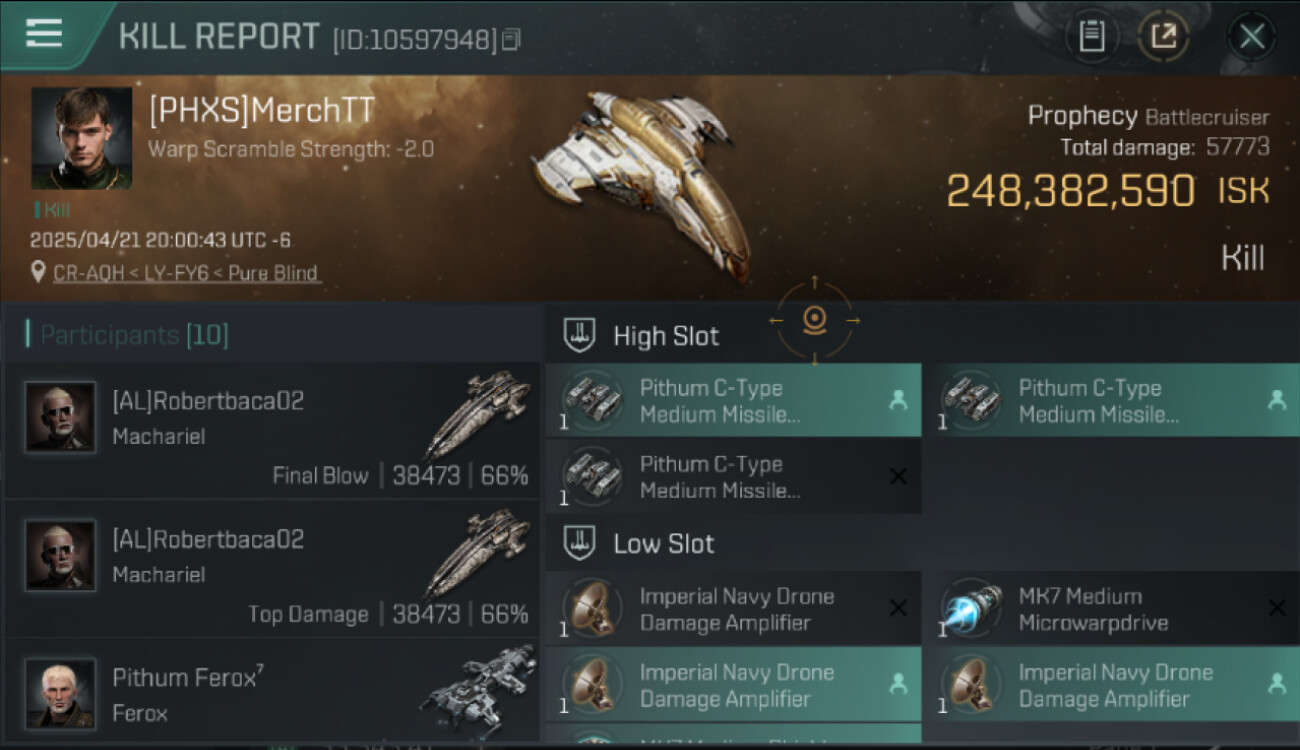1300x750 pixels.
Task: Close the kill report window
Action: (x=1251, y=37)
